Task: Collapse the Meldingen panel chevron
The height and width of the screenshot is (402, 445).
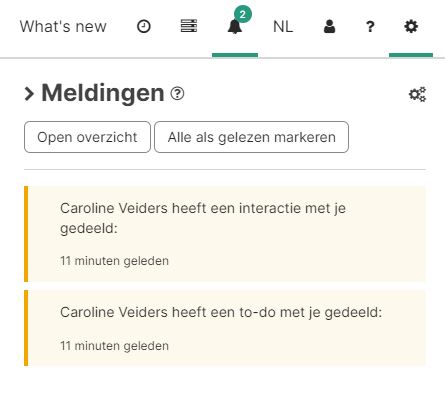Action: pos(29,94)
